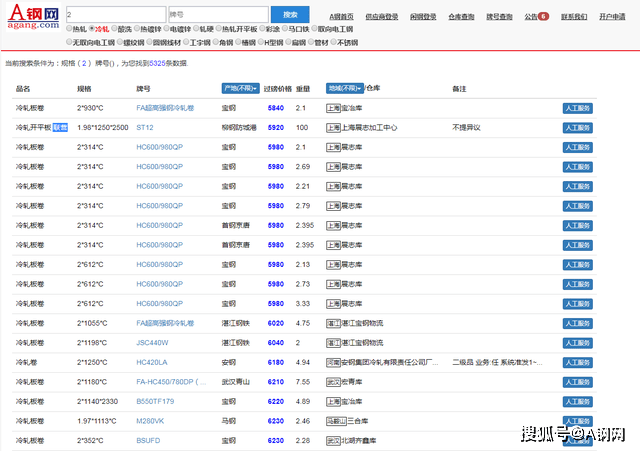Open the ST12 grade link
640x451 pixels.
[145, 127]
